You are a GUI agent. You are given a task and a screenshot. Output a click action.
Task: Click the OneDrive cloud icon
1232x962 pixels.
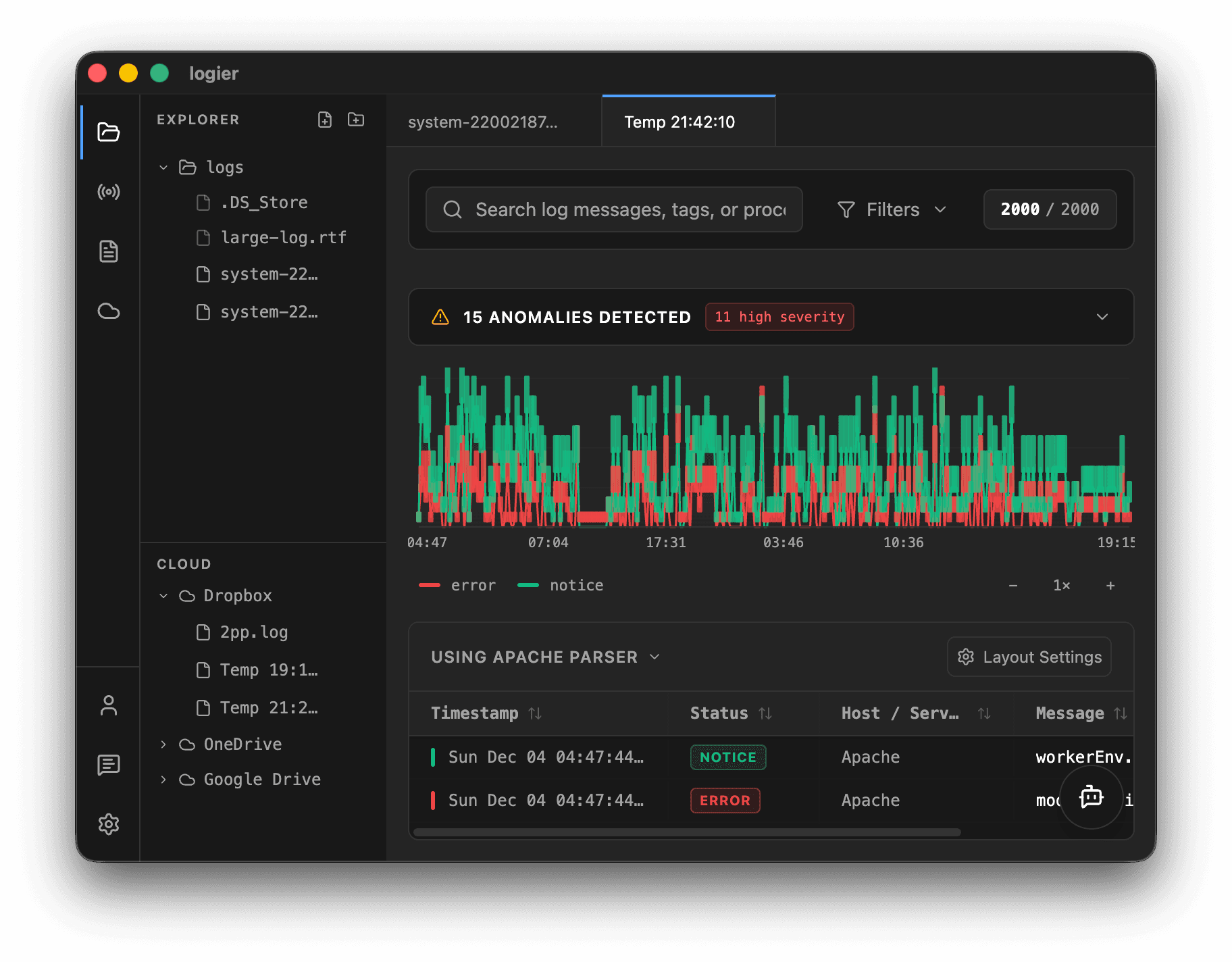click(x=187, y=744)
